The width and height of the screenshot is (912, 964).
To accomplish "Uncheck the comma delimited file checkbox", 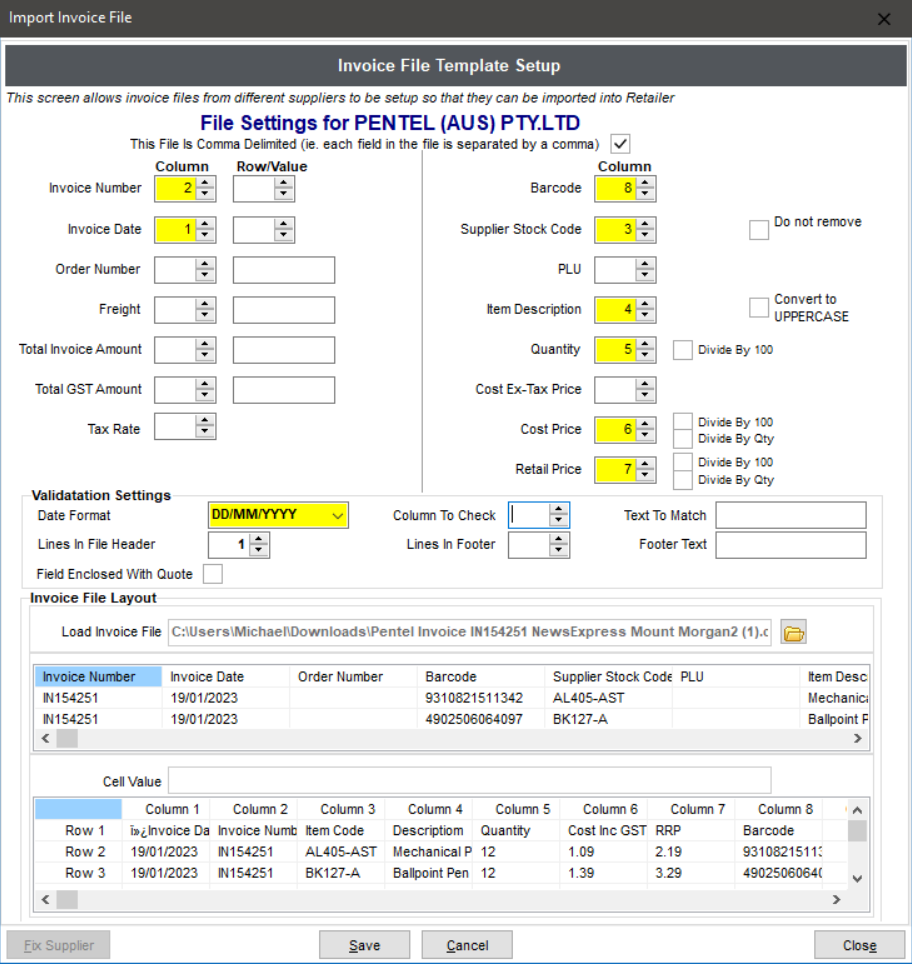I will pos(620,144).
